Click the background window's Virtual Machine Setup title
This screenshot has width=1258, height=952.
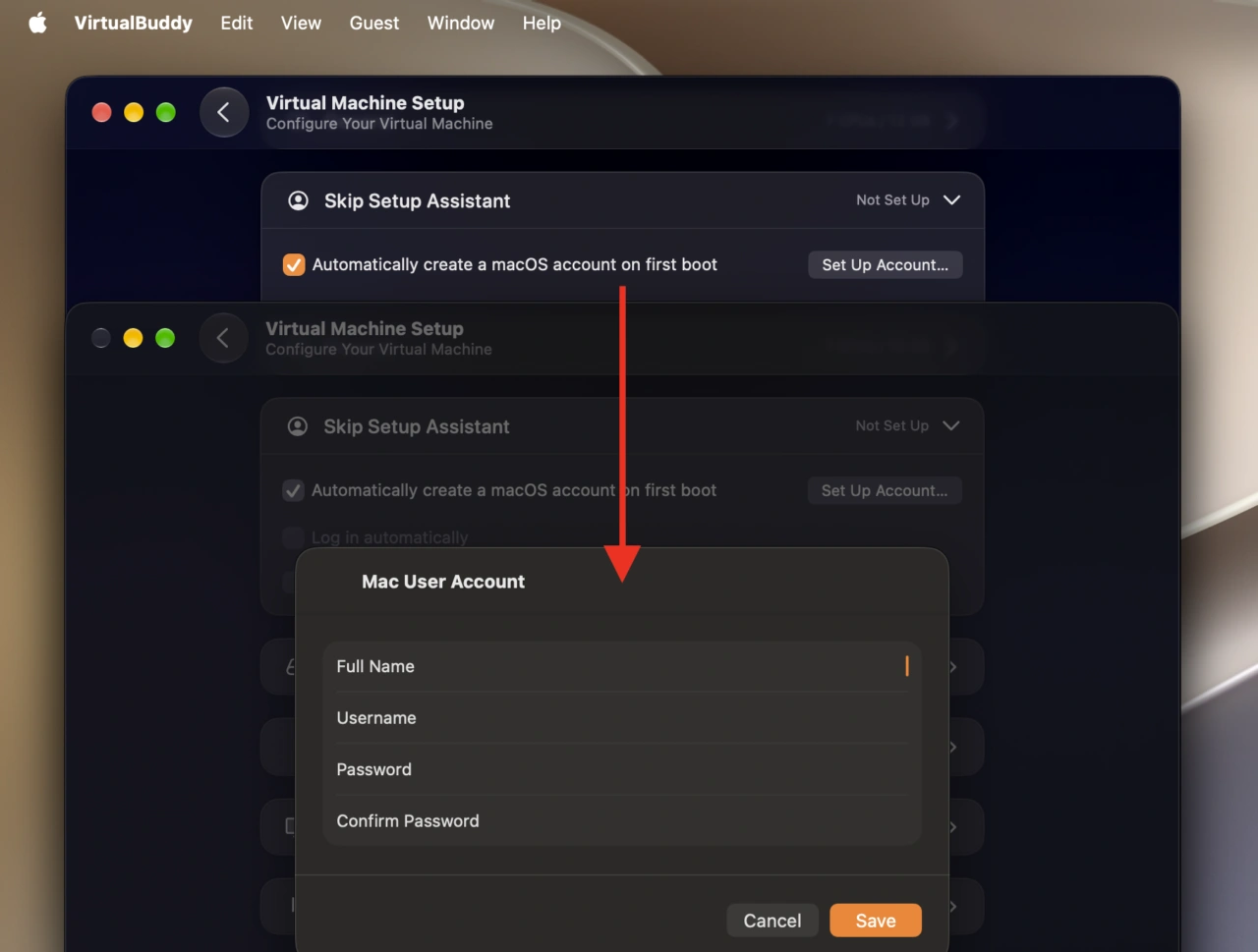point(366,103)
